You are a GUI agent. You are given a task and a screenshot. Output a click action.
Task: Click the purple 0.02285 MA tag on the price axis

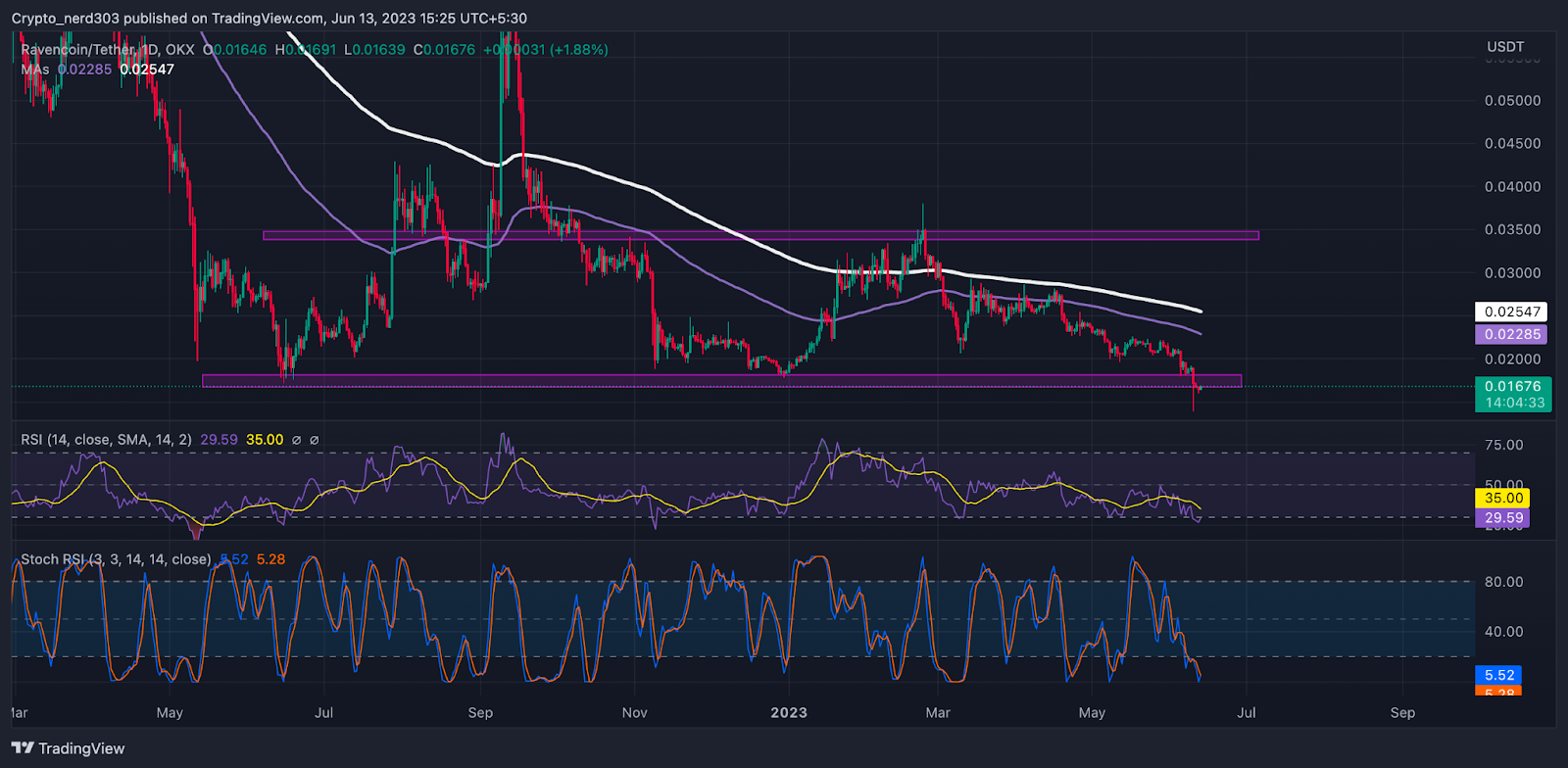[x=1512, y=334]
